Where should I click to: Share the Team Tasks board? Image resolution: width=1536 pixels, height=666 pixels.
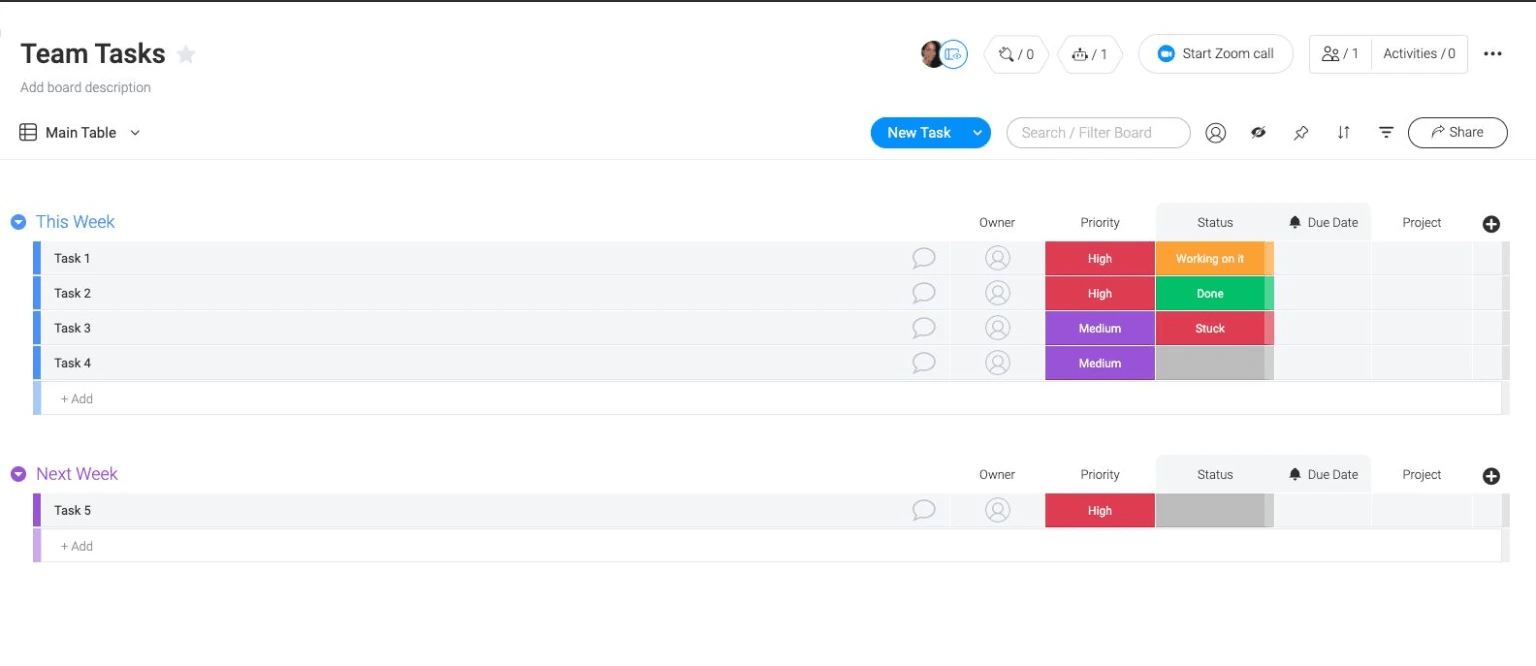(1457, 132)
